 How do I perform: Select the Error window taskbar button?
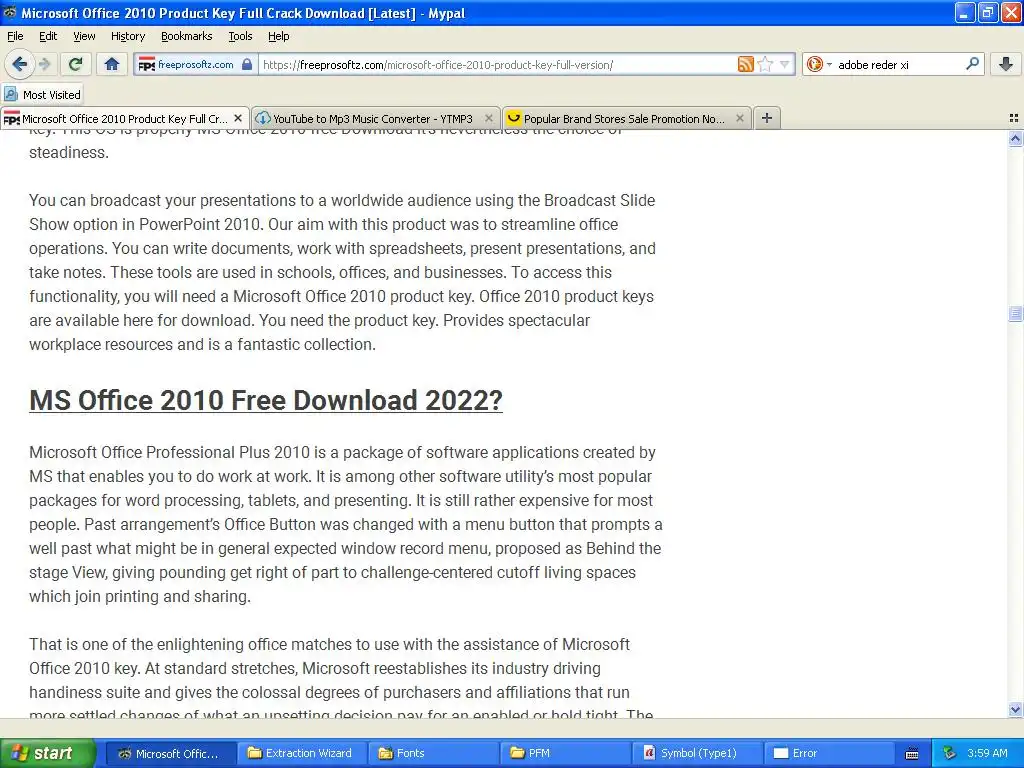829,753
